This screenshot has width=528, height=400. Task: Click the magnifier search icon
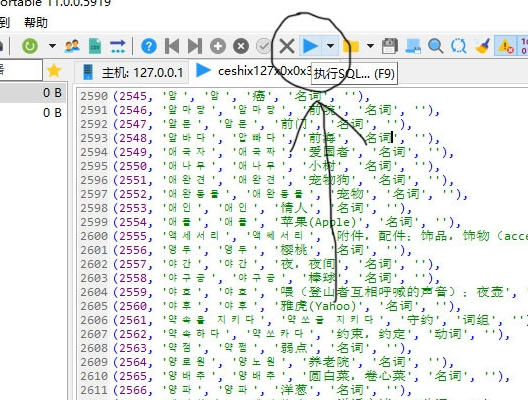435,46
